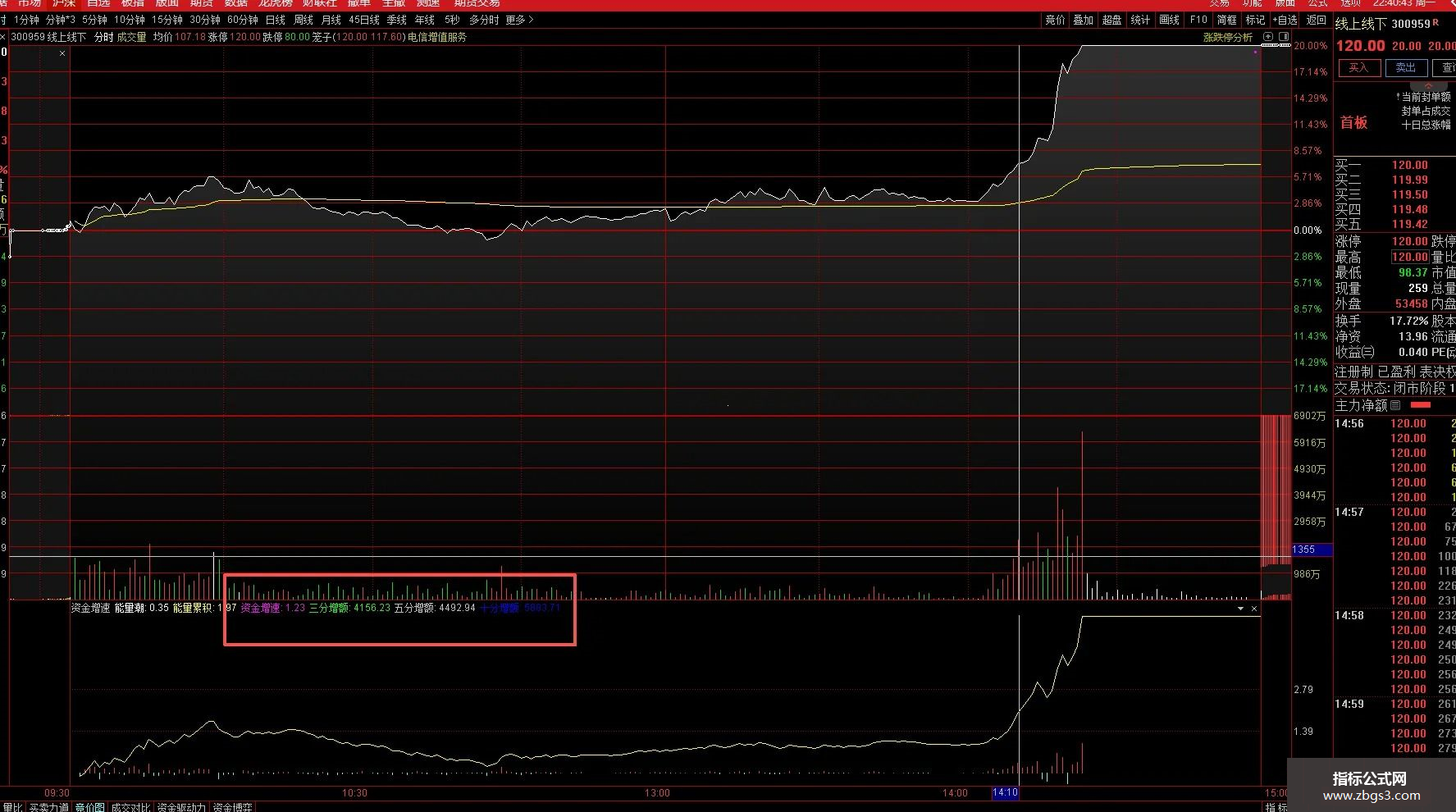Click the 14:10 time axis marker

(x=1005, y=793)
